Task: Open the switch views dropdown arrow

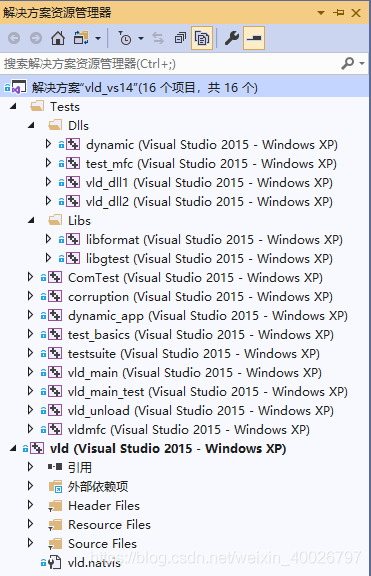Action: (x=98, y=39)
